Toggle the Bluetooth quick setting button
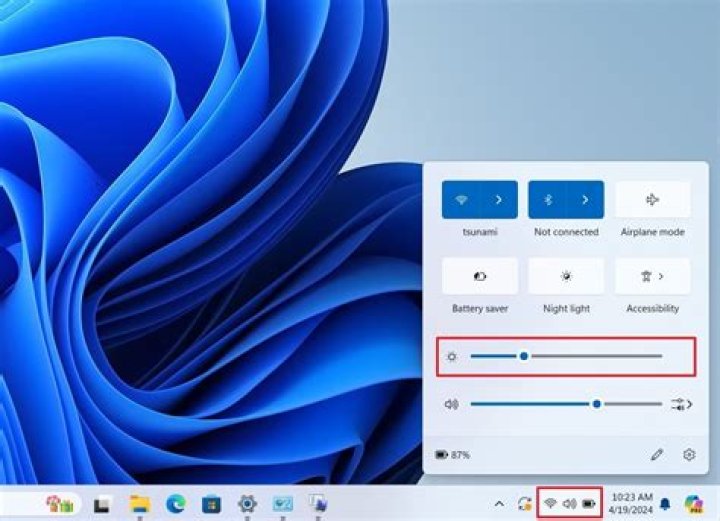 coord(547,200)
